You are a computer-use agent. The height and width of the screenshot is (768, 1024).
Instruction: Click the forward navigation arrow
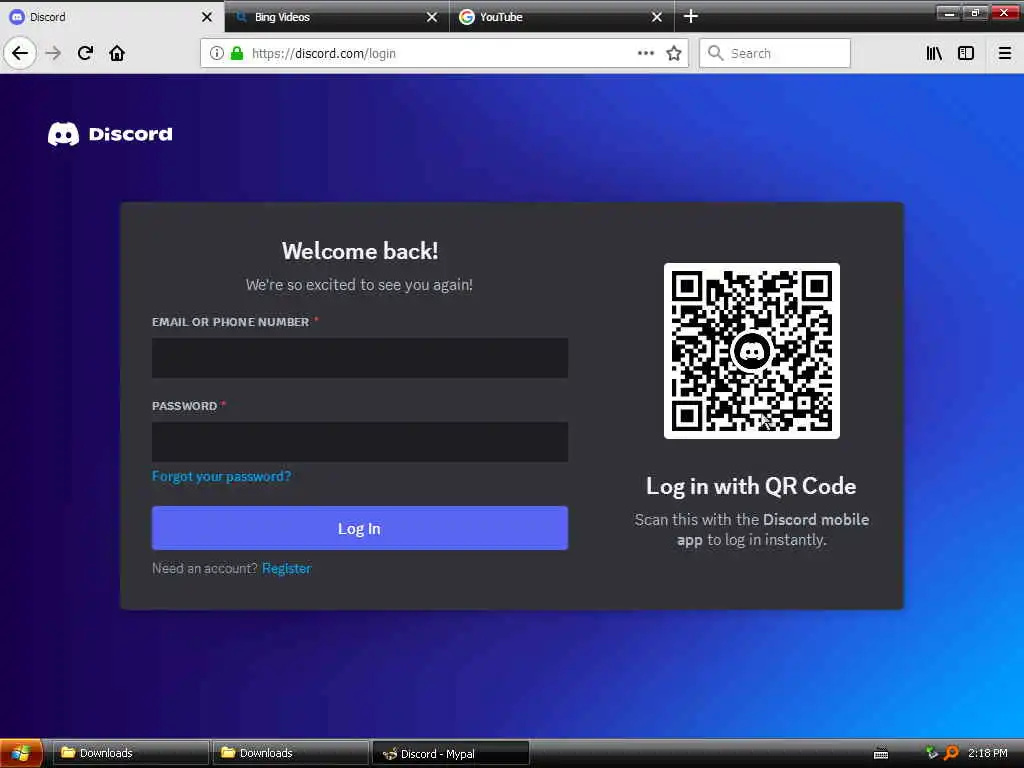(54, 53)
